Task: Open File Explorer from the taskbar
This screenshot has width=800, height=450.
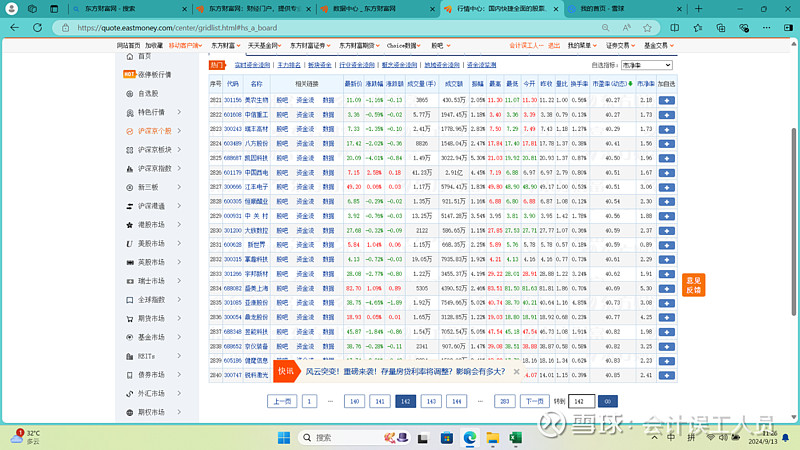Action: pyautogui.click(x=492, y=438)
